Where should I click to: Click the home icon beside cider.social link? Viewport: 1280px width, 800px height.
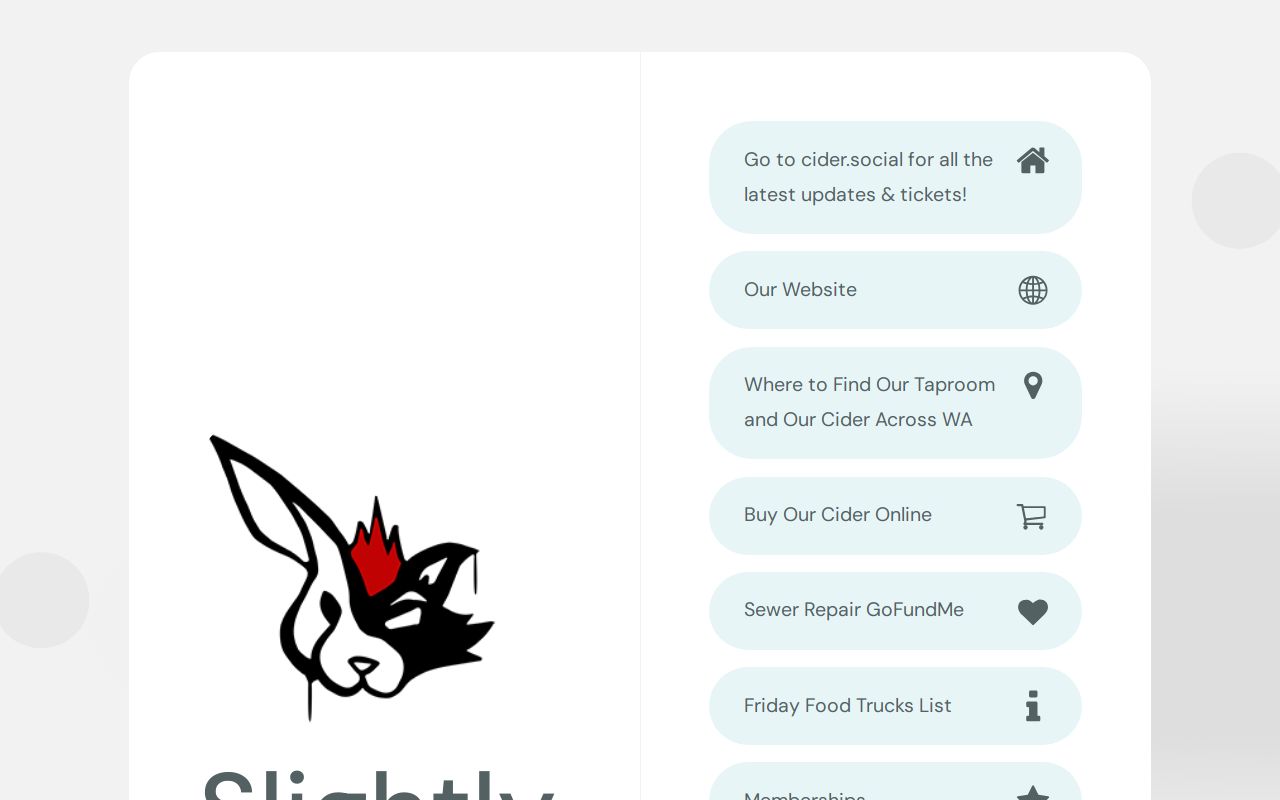pyautogui.click(x=1033, y=160)
